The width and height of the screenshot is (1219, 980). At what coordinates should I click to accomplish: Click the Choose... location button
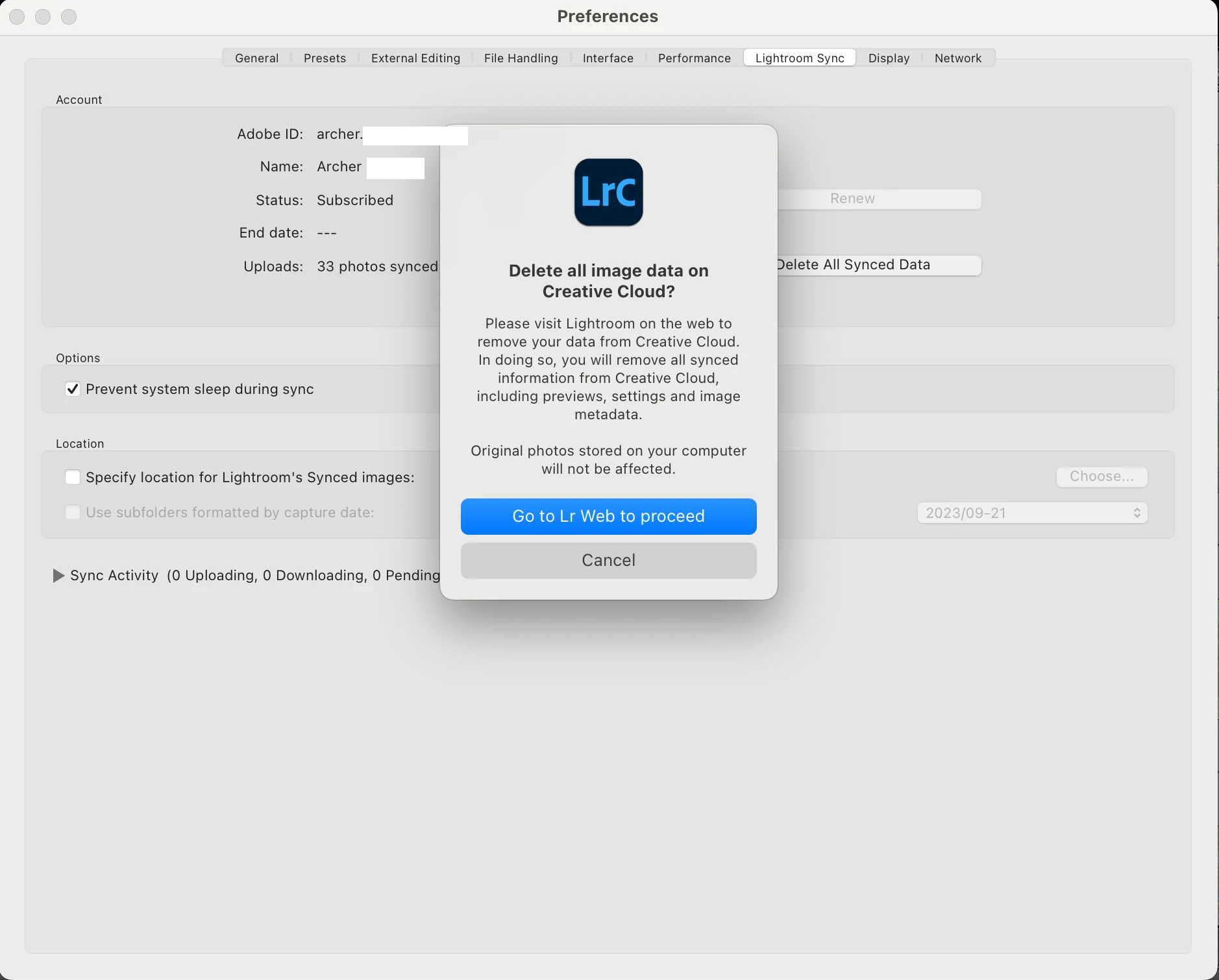point(1102,476)
